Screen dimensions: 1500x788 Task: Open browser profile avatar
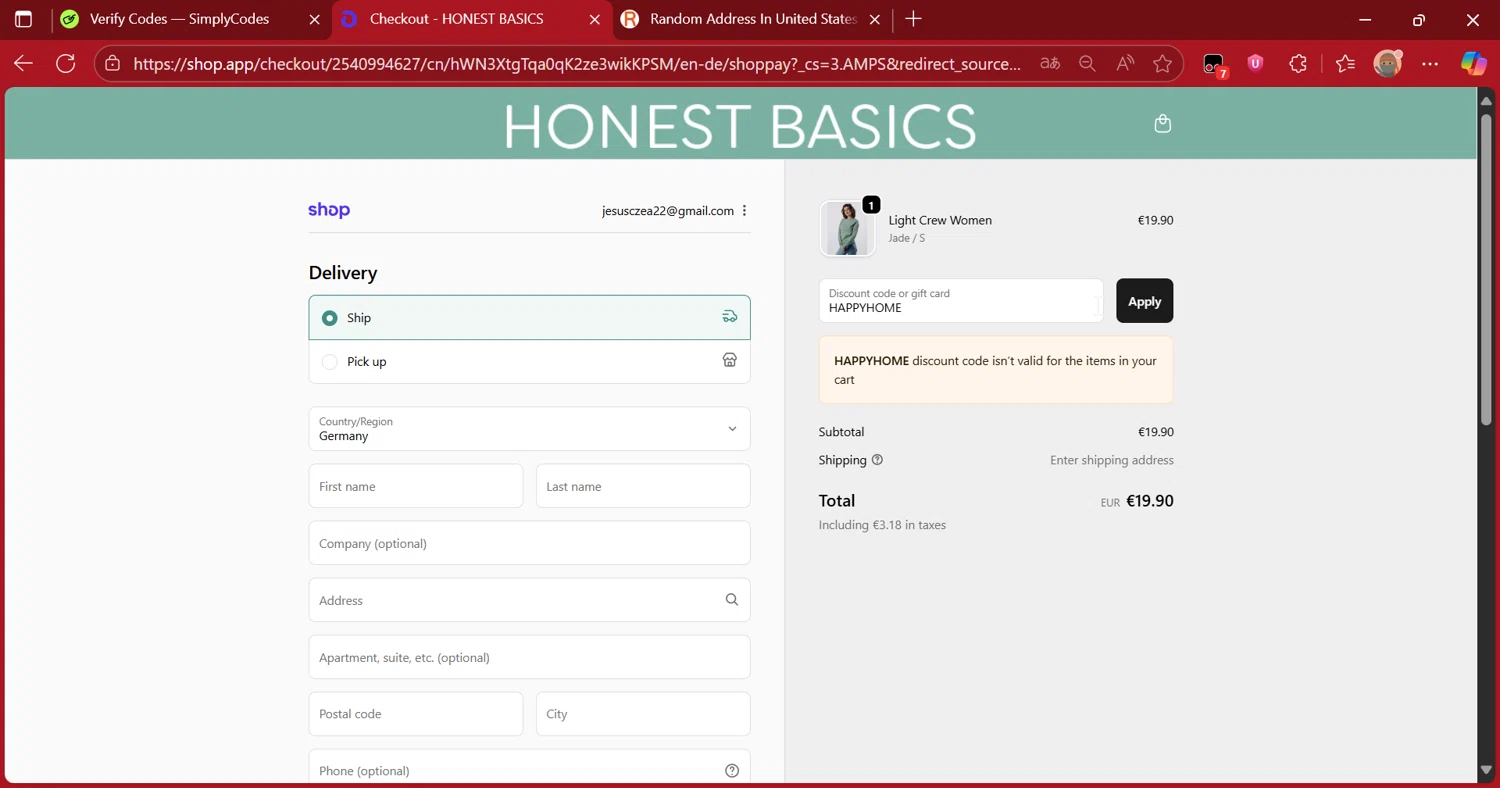(x=1387, y=64)
